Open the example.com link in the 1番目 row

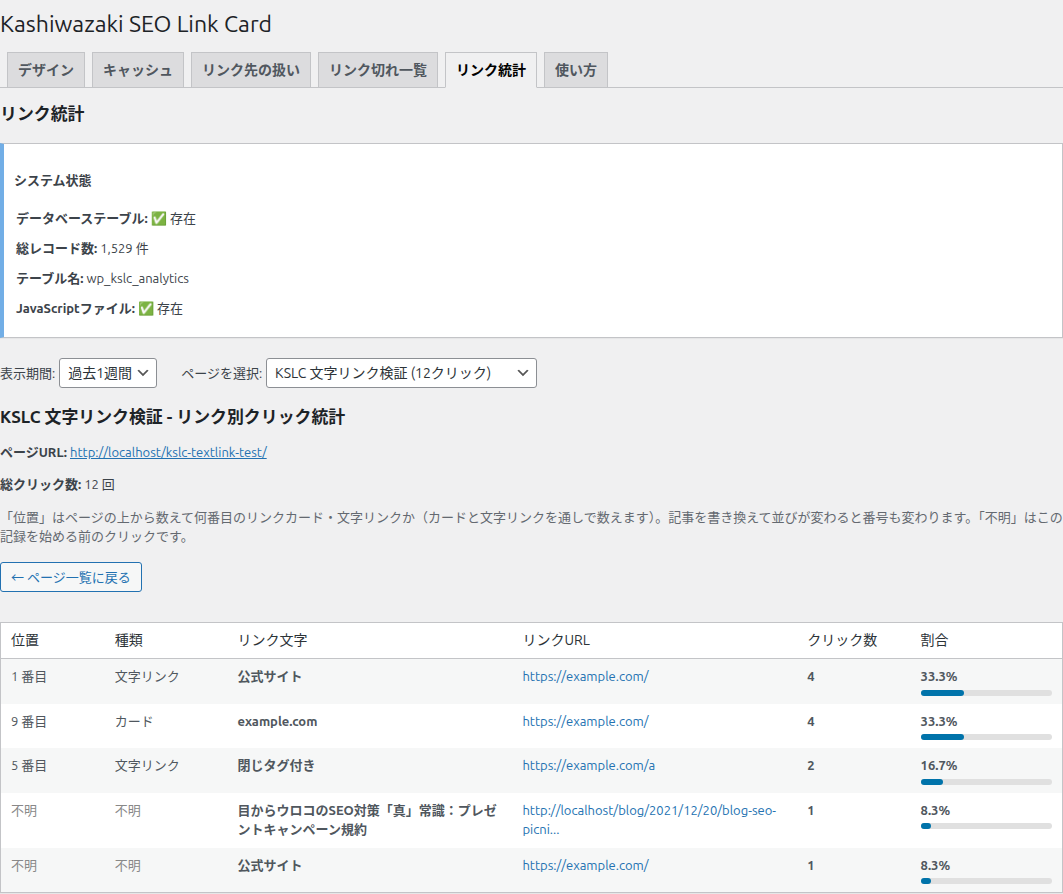tap(586, 676)
